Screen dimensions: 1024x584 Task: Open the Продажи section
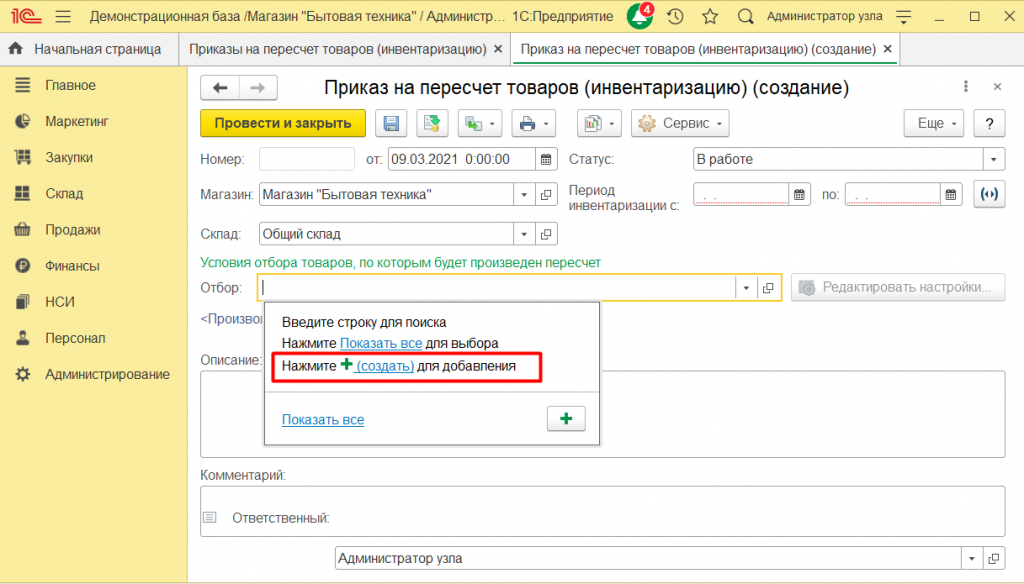coord(72,230)
